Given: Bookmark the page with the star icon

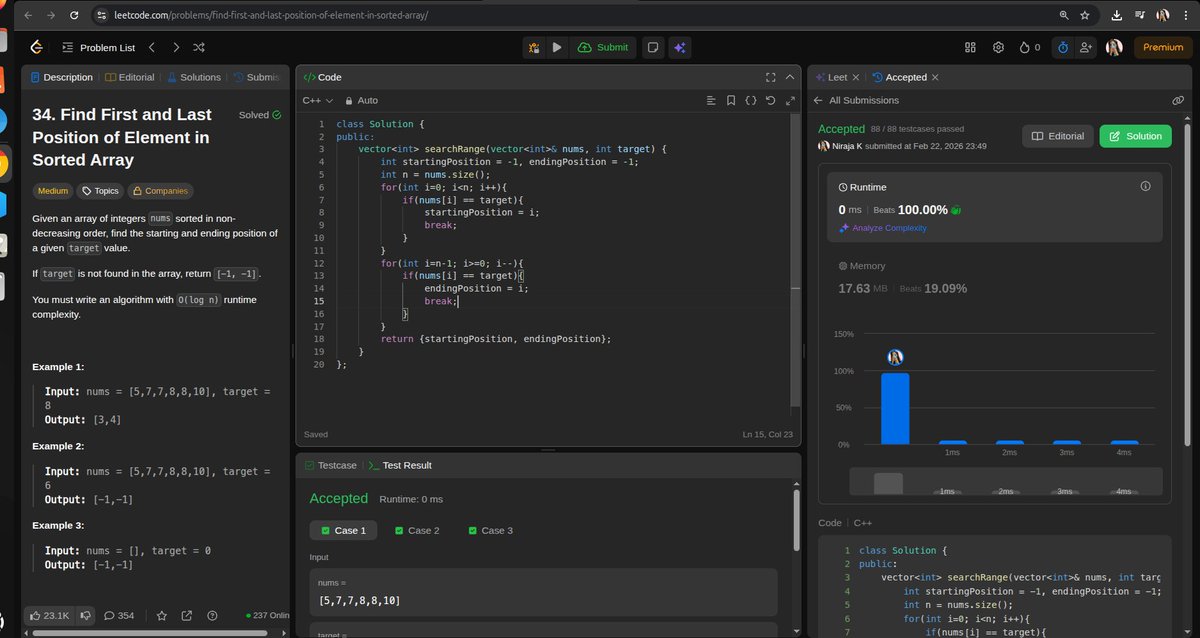Looking at the screenshot, I should [1084, 16].
